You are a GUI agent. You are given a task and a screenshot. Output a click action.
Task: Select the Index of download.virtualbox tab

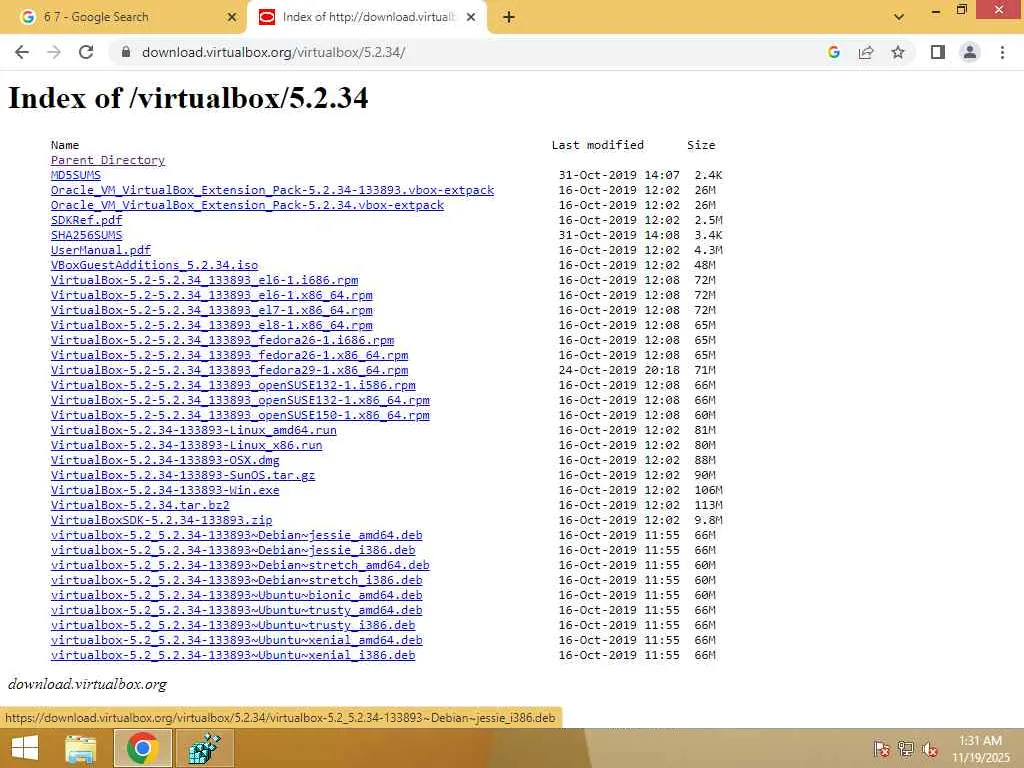click(x=368, y=17)
